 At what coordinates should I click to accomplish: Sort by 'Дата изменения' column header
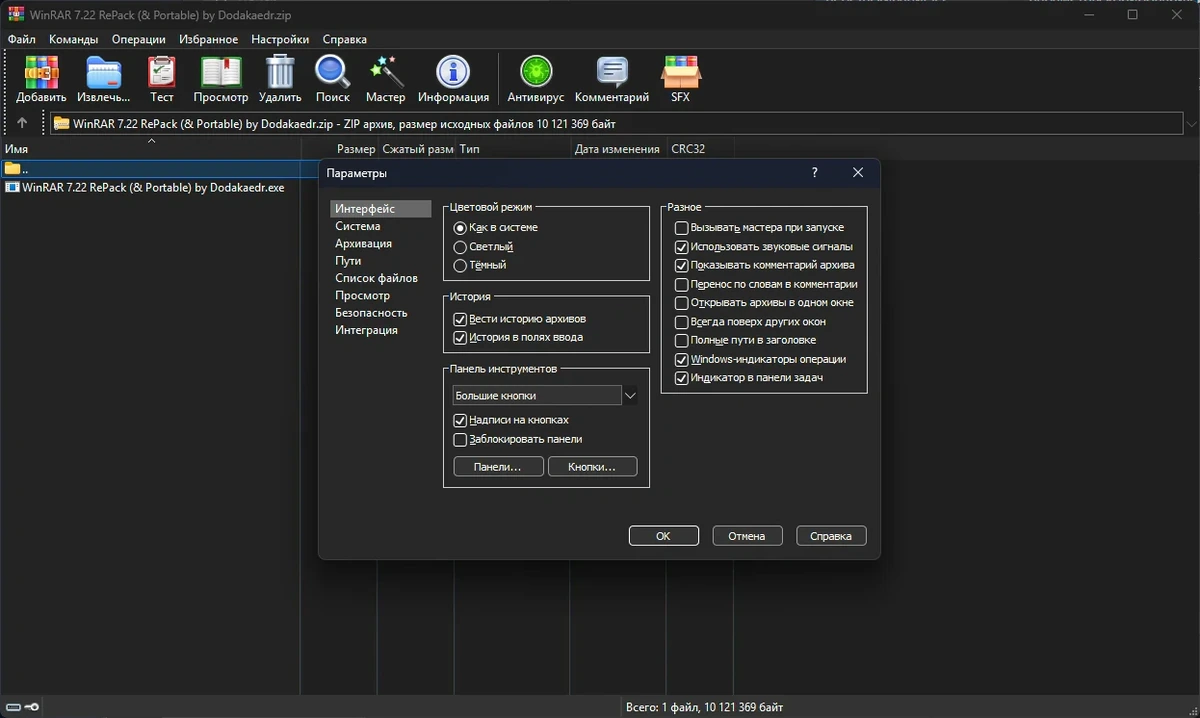point(617,149)
